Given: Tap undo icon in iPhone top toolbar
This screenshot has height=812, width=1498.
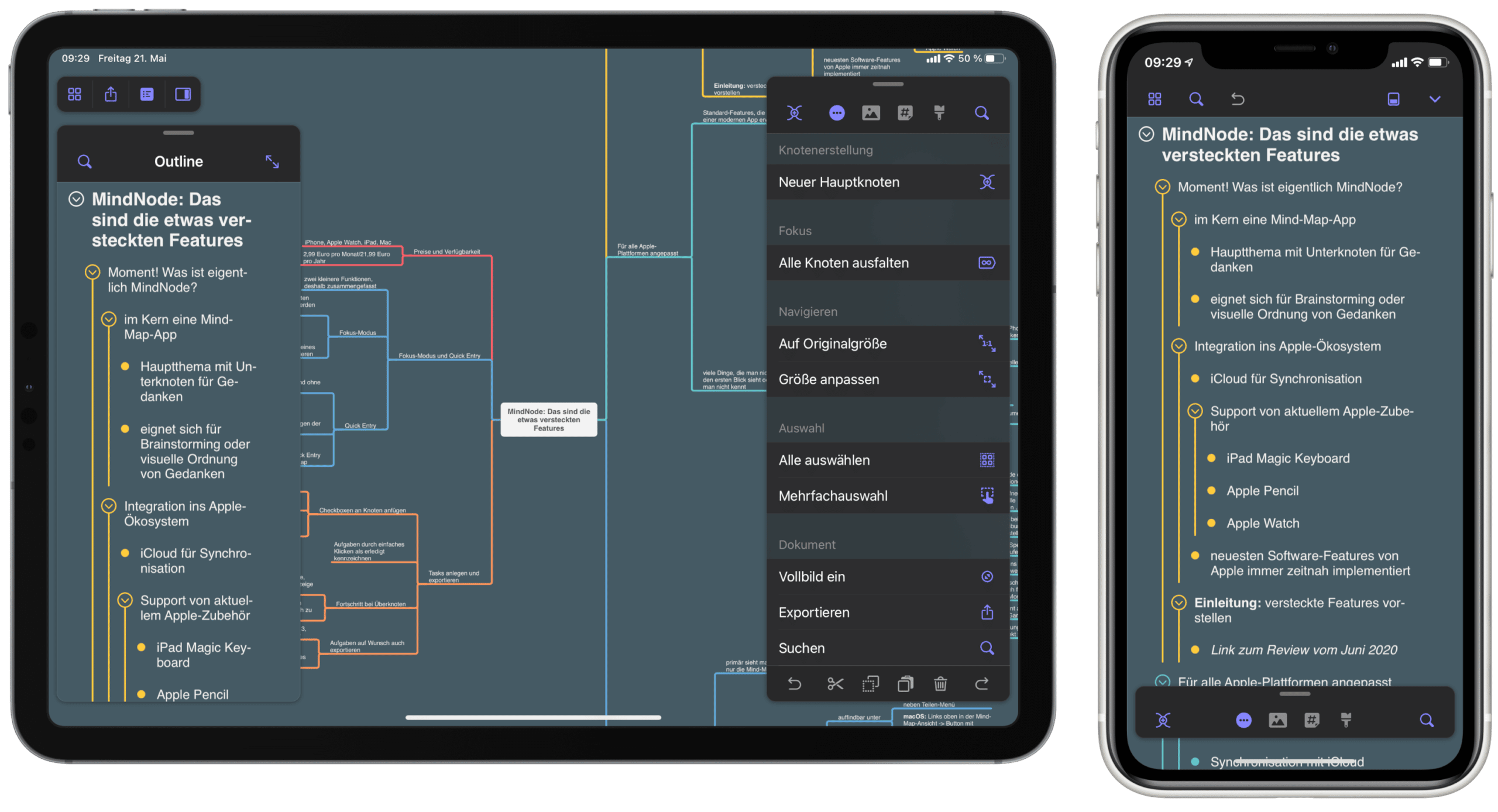Looking at the screenshot, I should click(1237, 99).
